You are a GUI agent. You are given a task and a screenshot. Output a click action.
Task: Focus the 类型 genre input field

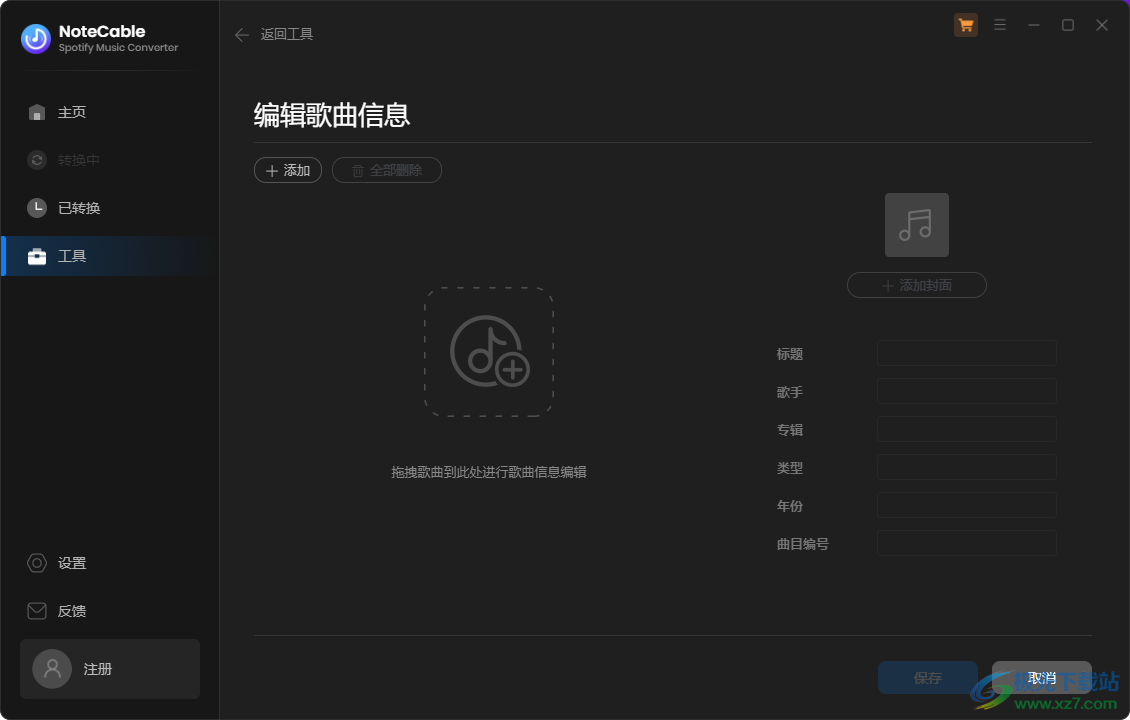tap(966, 467)
